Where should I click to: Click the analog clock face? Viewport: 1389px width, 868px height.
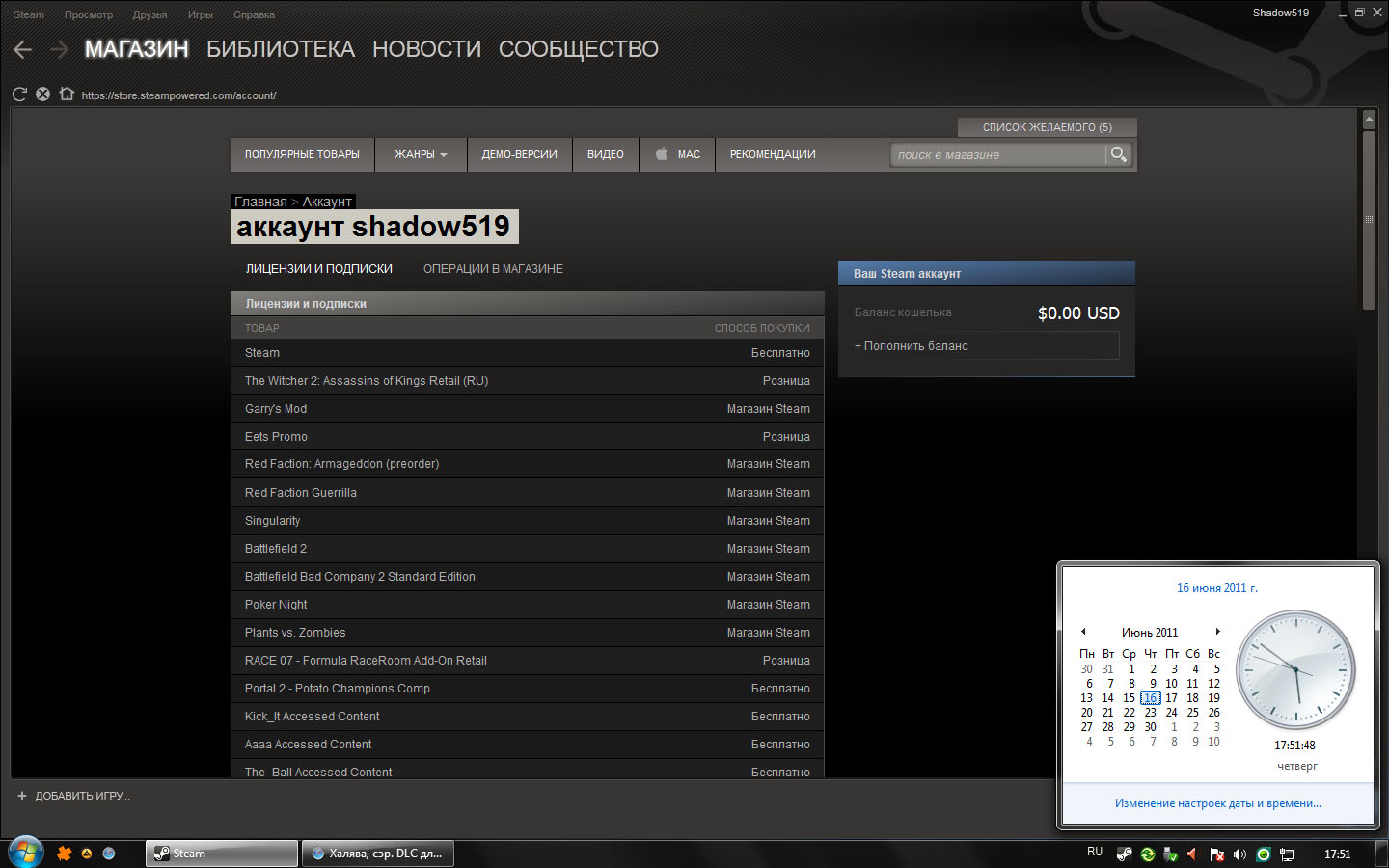pos(1295,669)
